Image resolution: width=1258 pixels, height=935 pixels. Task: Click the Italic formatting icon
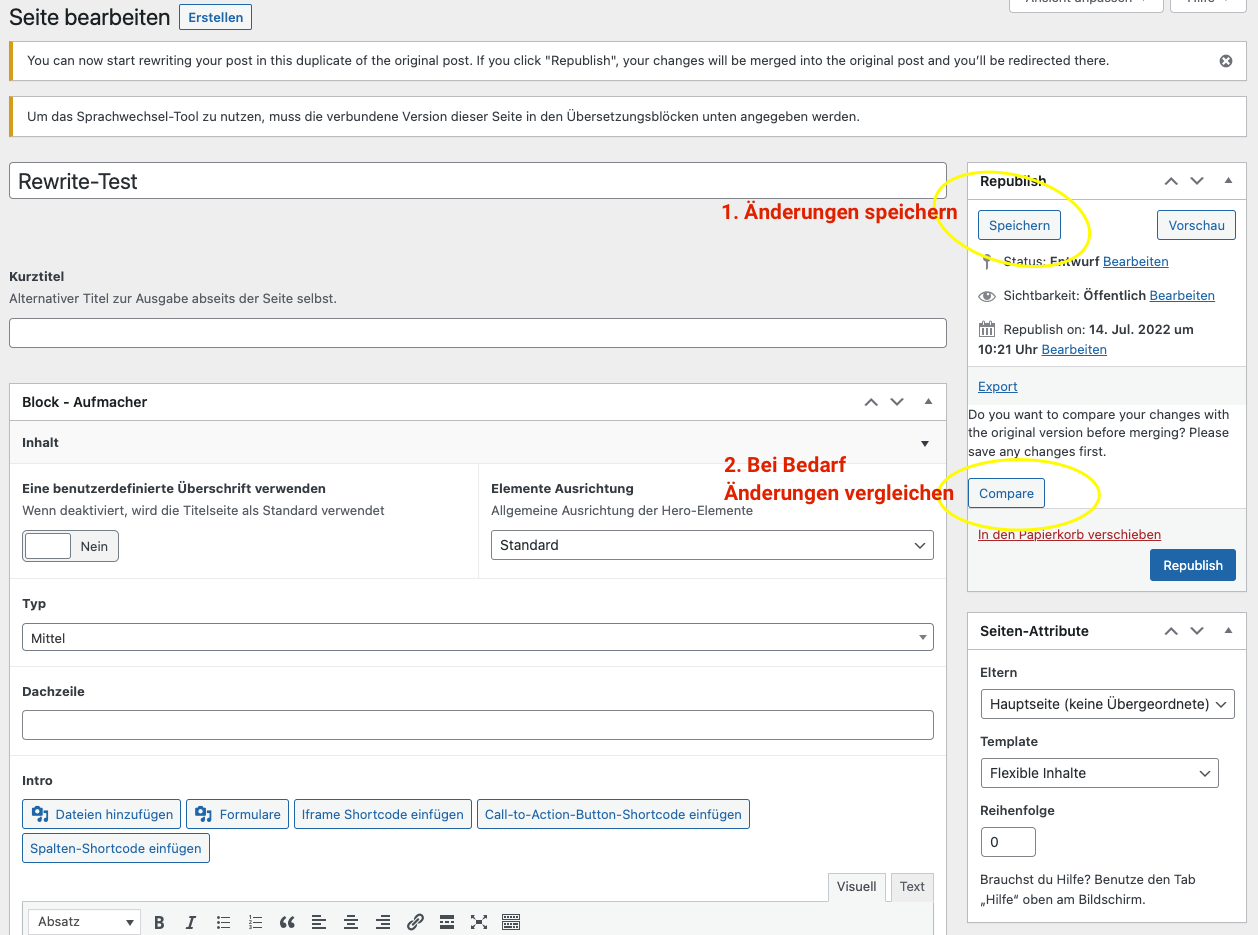(x=191, y=922)
